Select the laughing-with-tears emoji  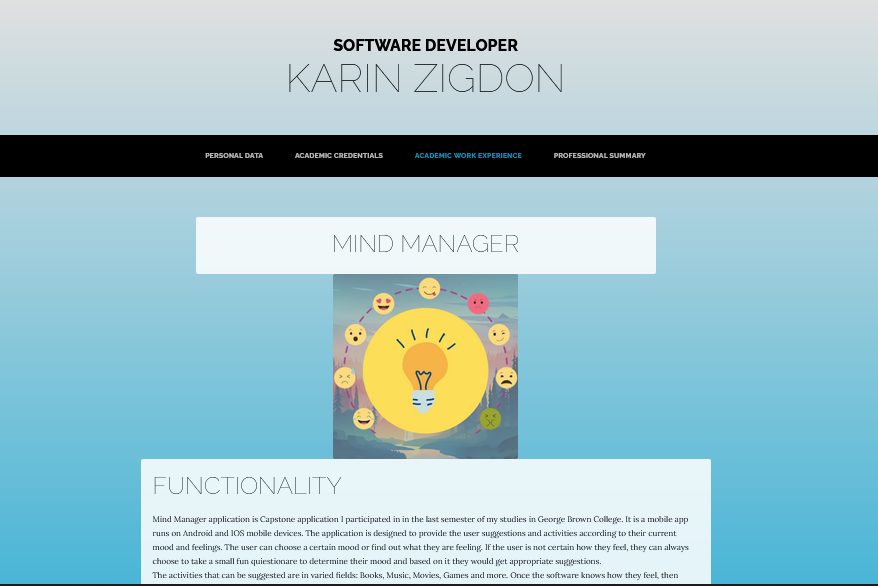pos(363,419)
